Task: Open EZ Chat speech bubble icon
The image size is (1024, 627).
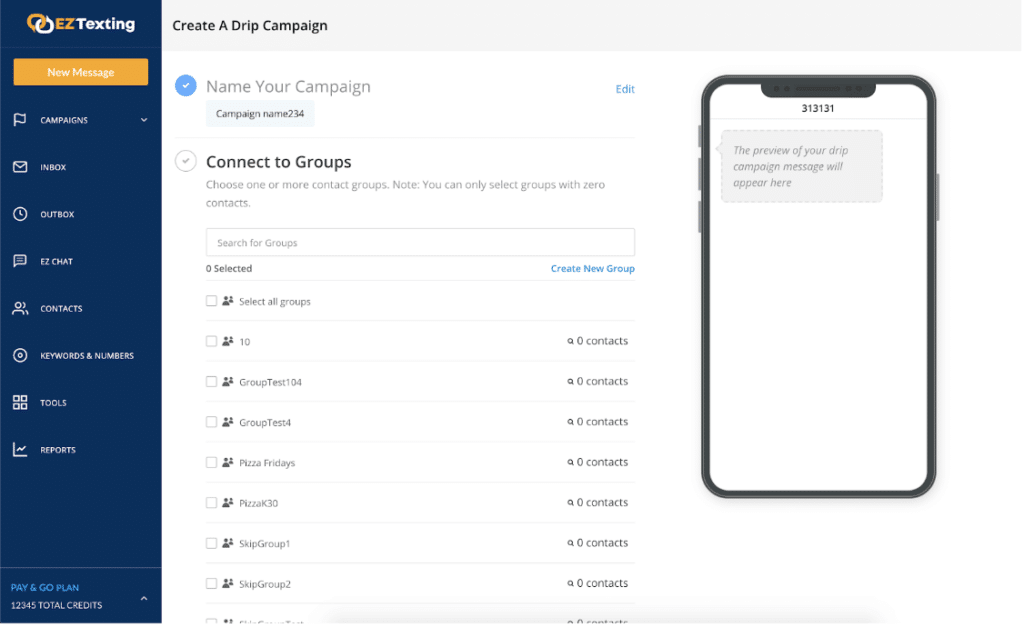Action: (20, 261)
